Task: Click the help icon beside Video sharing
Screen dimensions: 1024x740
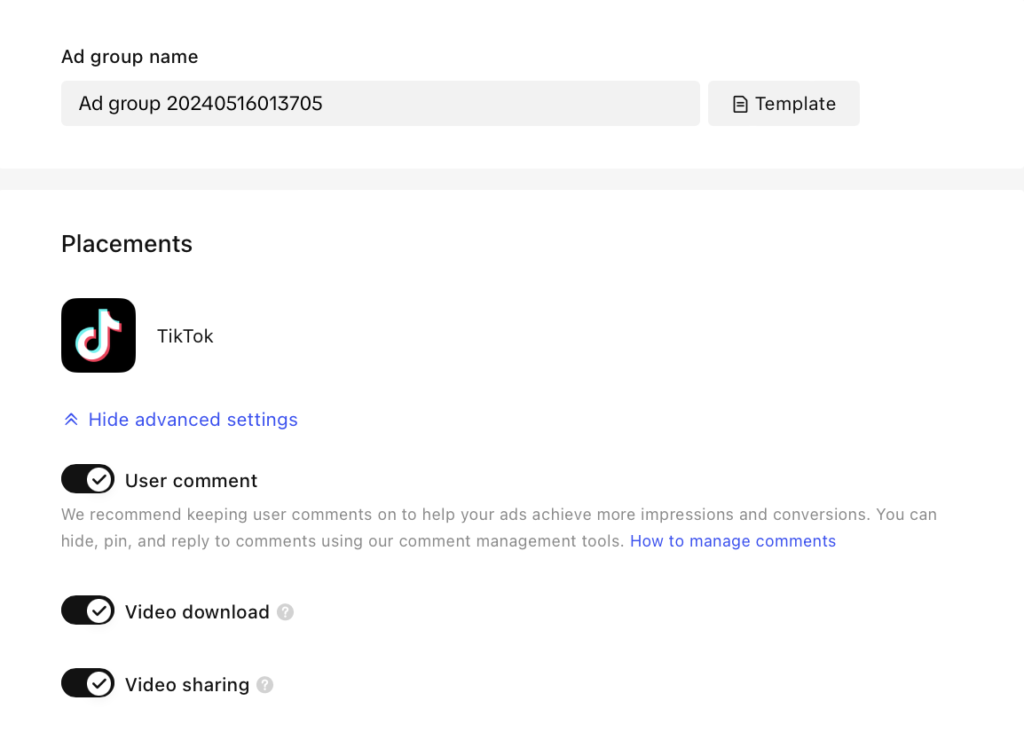Action: click(x=265, y=685)
